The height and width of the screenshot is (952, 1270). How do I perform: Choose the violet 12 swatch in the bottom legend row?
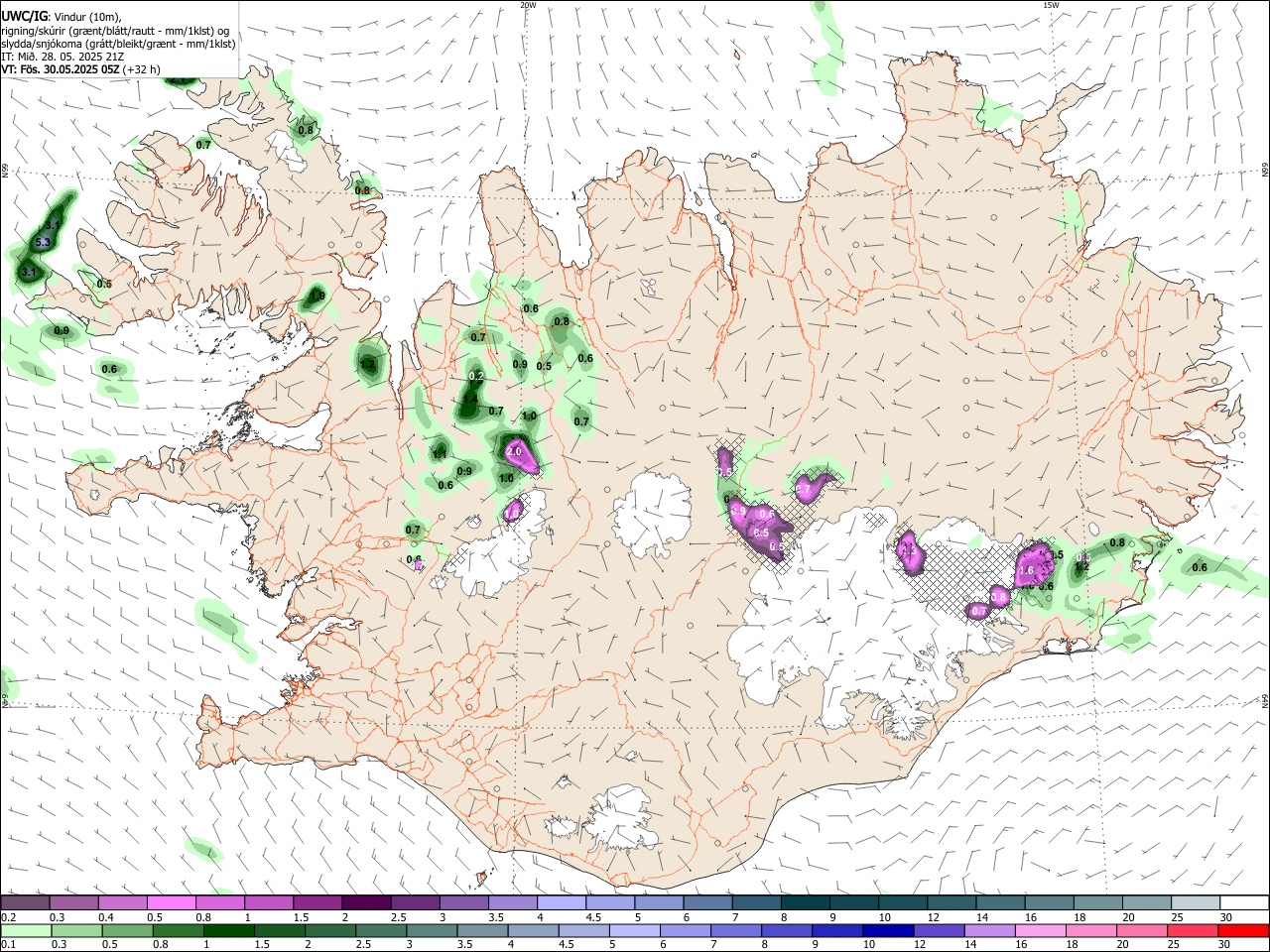(939, 930)
